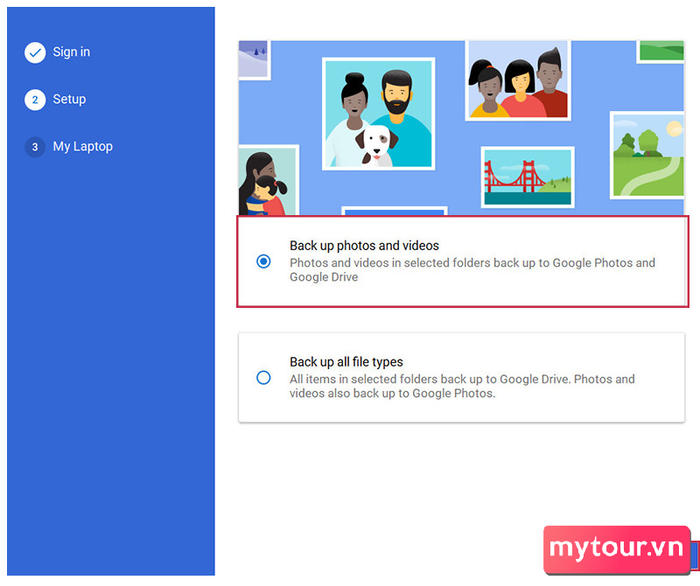This screenshot has height=586, width=700.
Task: Click the couple with dog photo illustration
Action: (379, 114)
